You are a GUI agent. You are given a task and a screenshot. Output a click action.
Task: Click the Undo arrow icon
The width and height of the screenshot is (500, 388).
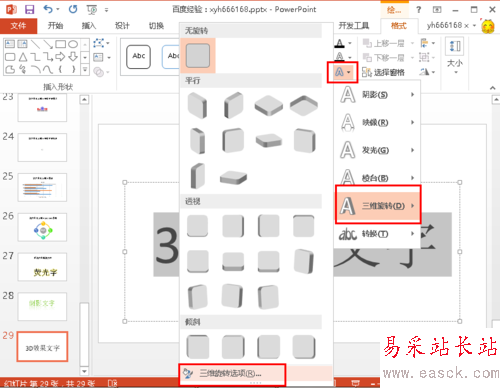pos(48,9)
